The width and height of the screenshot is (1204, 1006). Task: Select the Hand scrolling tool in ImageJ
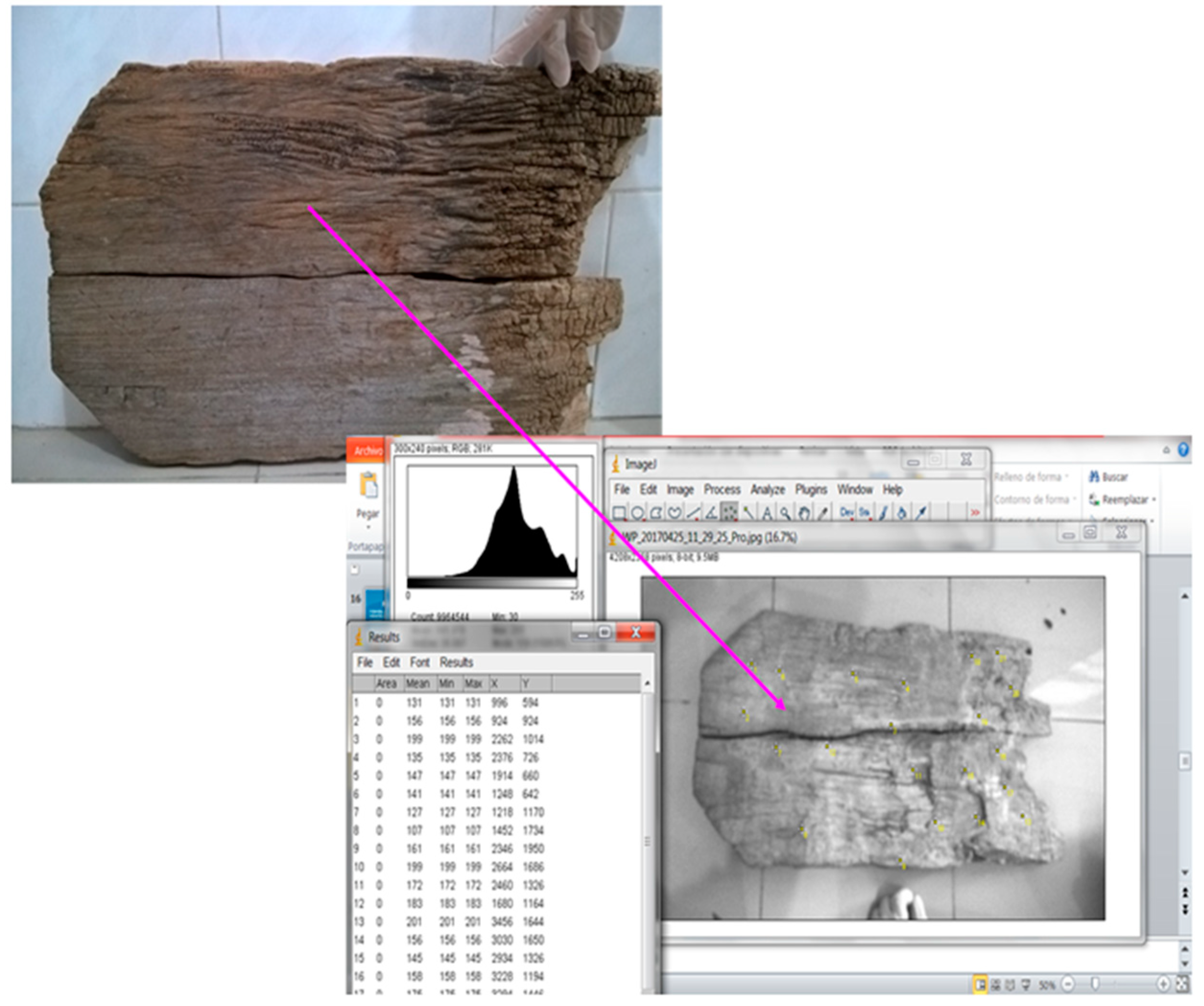click(x=804, y=513)
